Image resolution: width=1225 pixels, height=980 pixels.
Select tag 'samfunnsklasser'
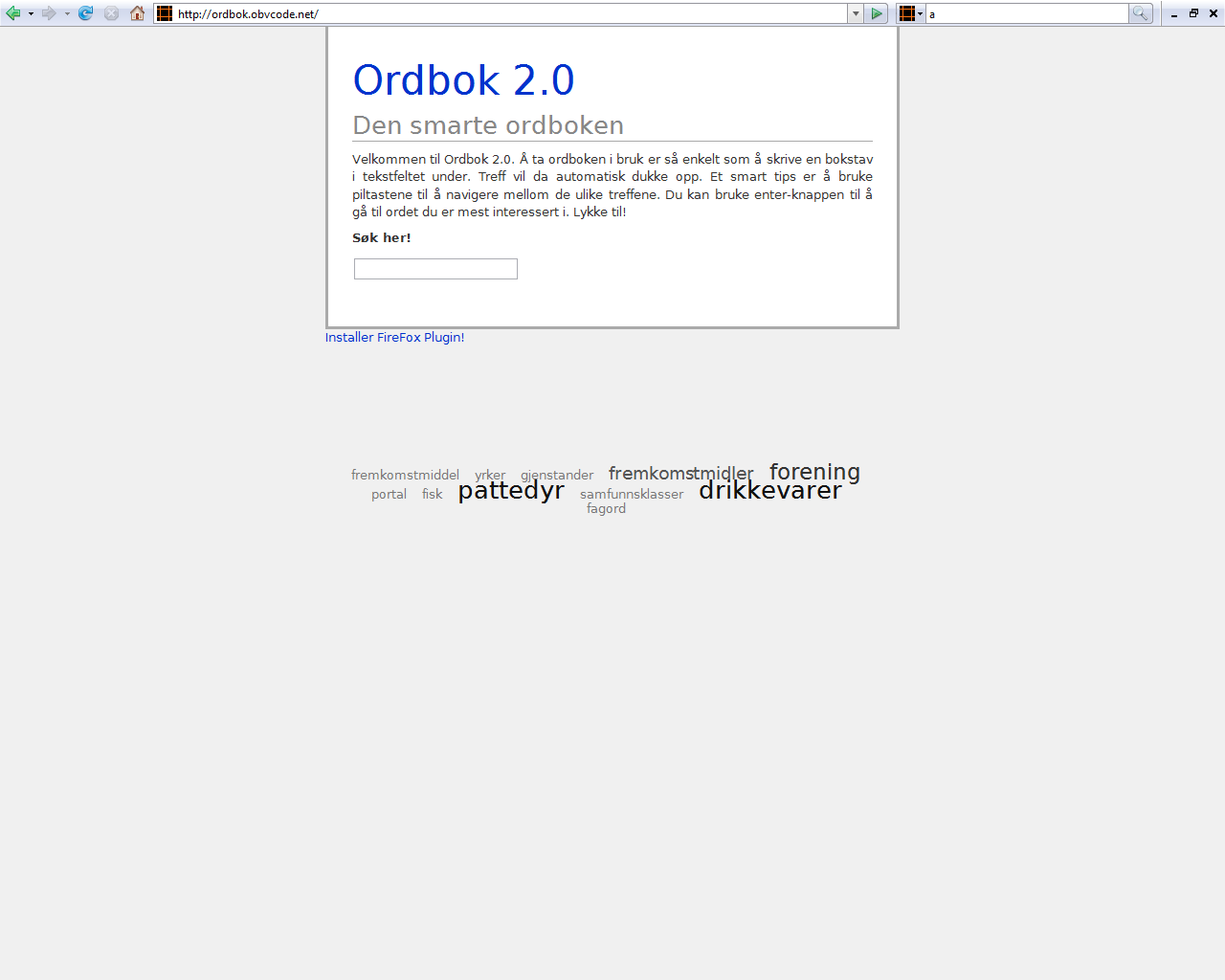click(632, 494)
